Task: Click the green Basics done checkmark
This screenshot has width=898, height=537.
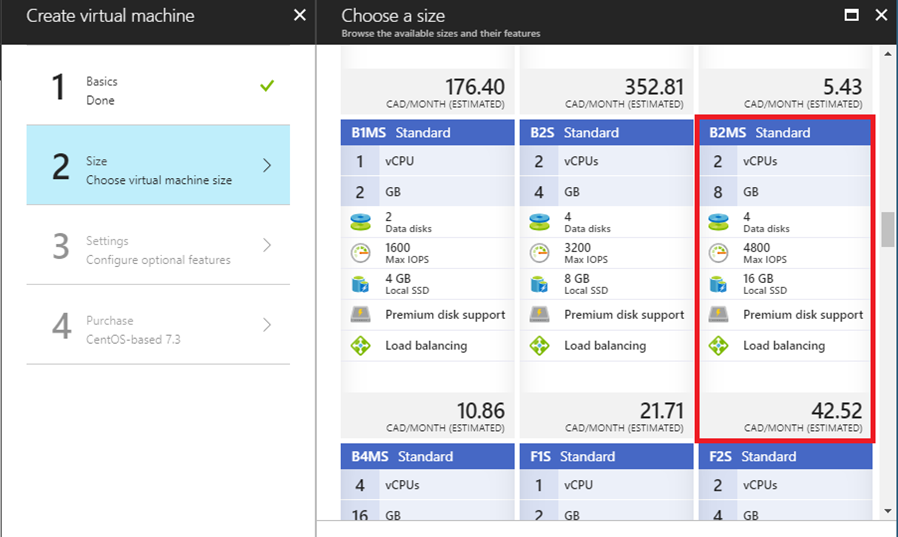Action: point(267,86)
